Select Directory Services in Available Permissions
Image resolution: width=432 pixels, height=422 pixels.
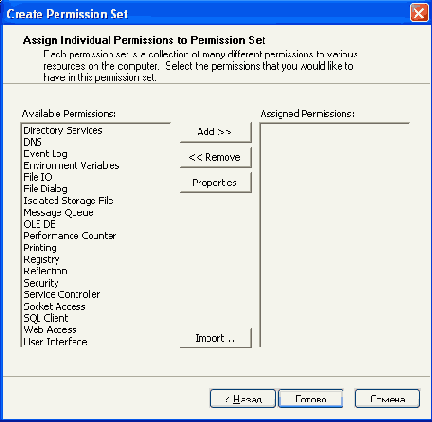(63, 130)
